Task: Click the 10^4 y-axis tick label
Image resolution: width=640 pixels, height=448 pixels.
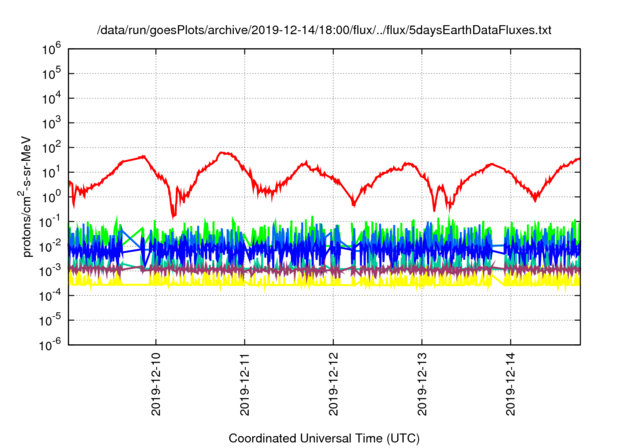Action: pos(51,99)
